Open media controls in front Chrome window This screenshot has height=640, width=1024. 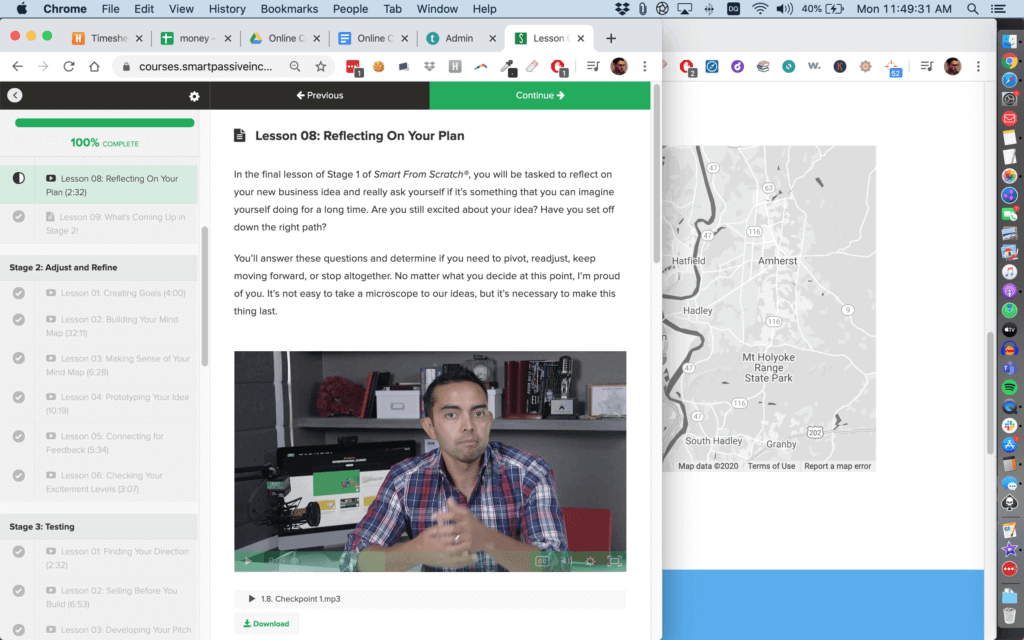pyautogui.click(x=593, y=67)
